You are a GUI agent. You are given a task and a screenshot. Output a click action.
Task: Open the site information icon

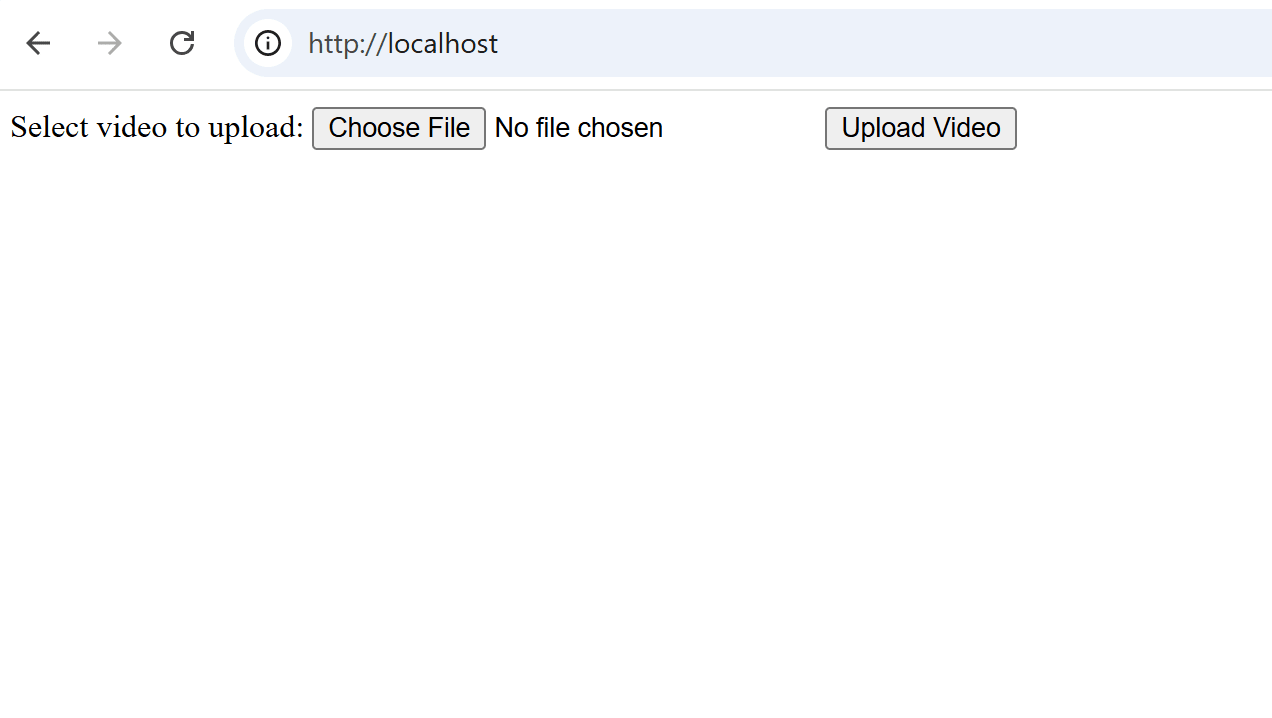(x=267, y=43)
